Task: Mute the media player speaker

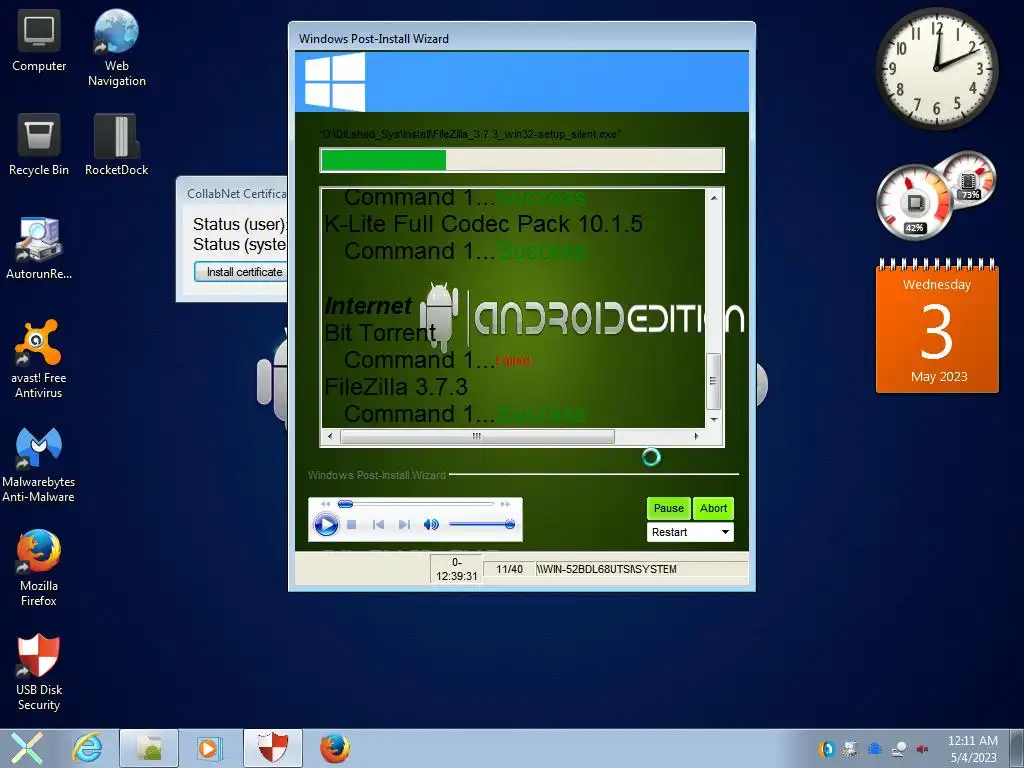Action: (x=431, y=524)
